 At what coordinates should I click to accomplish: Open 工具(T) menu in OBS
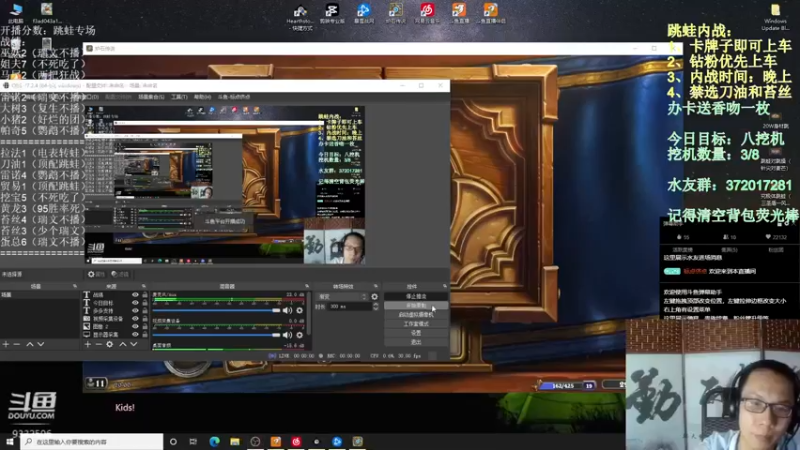pos(179,97)
